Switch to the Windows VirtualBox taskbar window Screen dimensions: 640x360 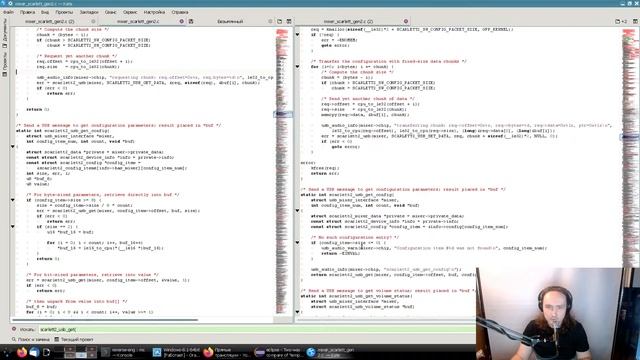pyautogui.click(x=176, y=352)
